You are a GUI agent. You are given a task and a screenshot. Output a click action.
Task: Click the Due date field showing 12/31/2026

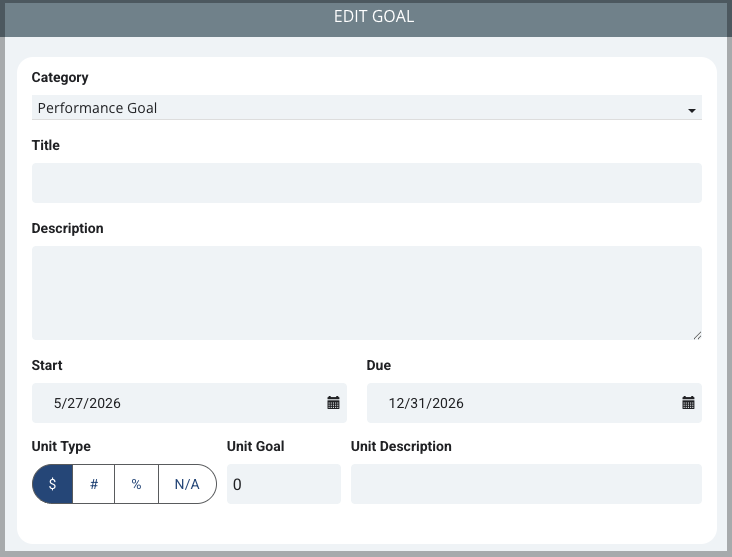(534, 403)
